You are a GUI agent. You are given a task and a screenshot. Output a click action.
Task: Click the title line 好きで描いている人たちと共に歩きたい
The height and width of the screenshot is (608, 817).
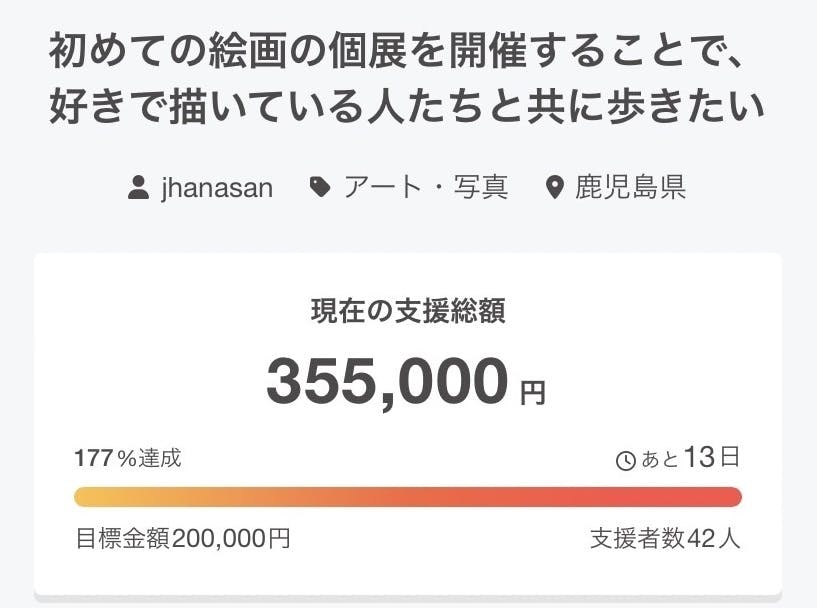pyautogui.click(x=408, y=106)
